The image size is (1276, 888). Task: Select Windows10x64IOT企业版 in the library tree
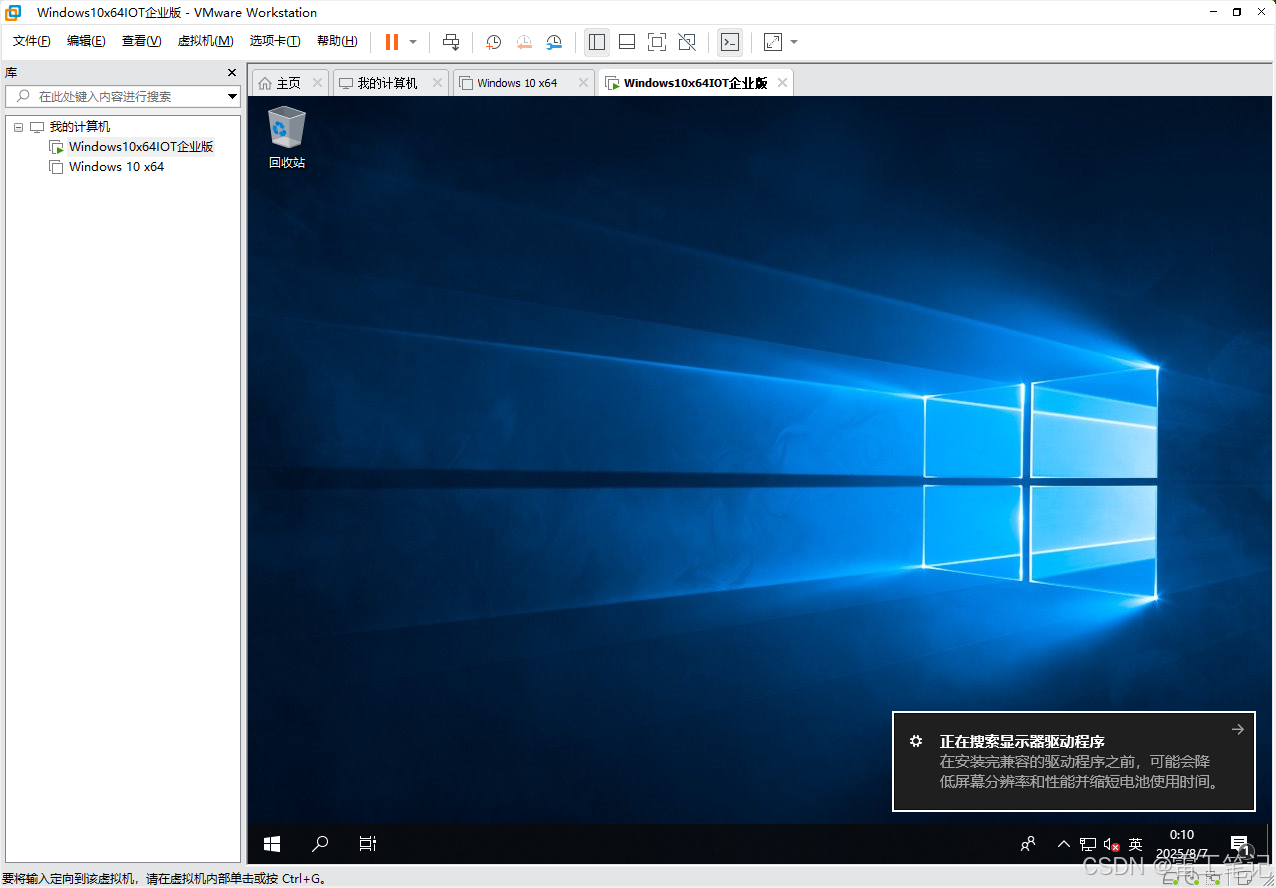pyautogui.click(x=141, y=147)
